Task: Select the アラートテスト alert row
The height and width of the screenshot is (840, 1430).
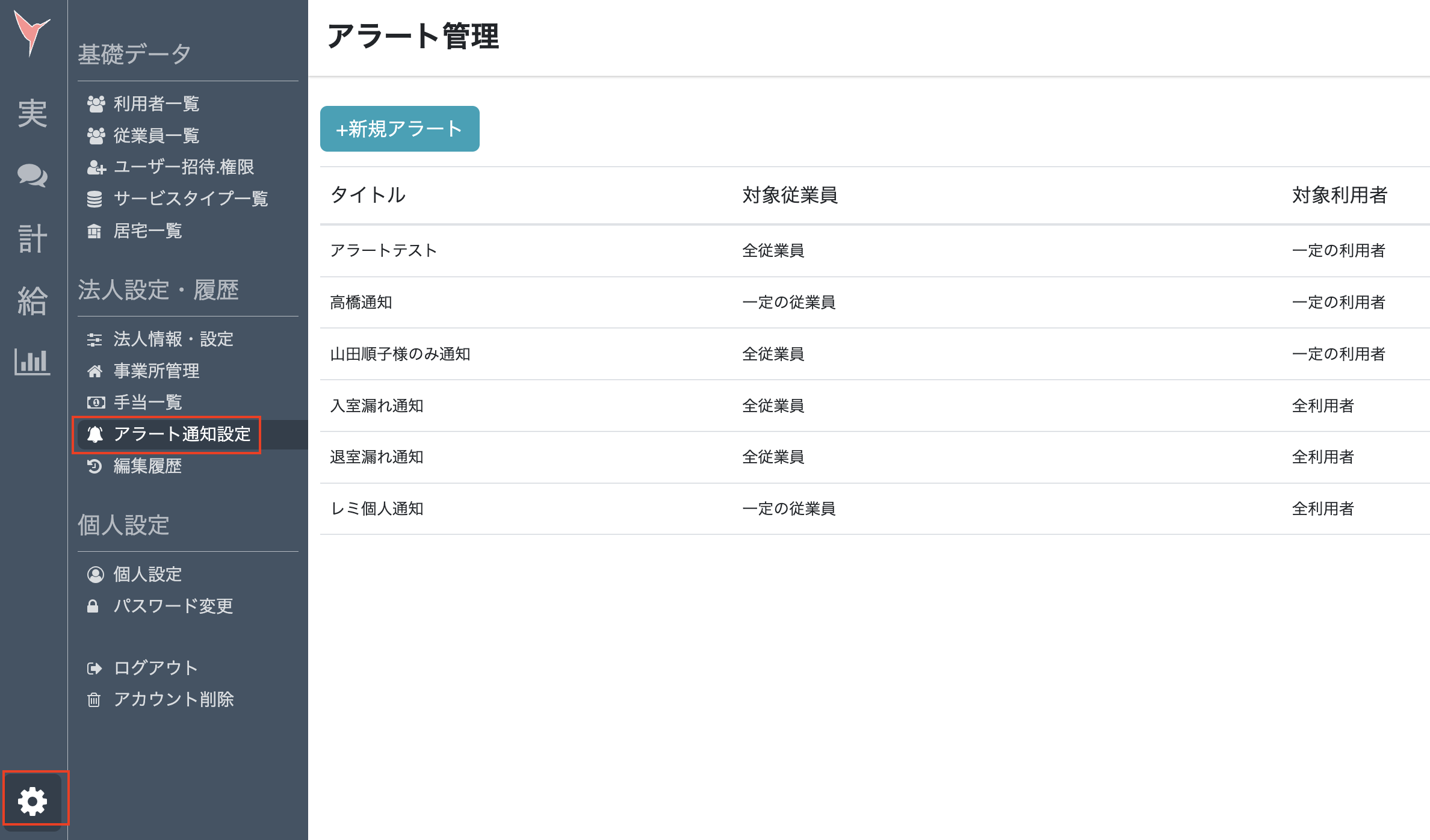Action: pos(384,250)
